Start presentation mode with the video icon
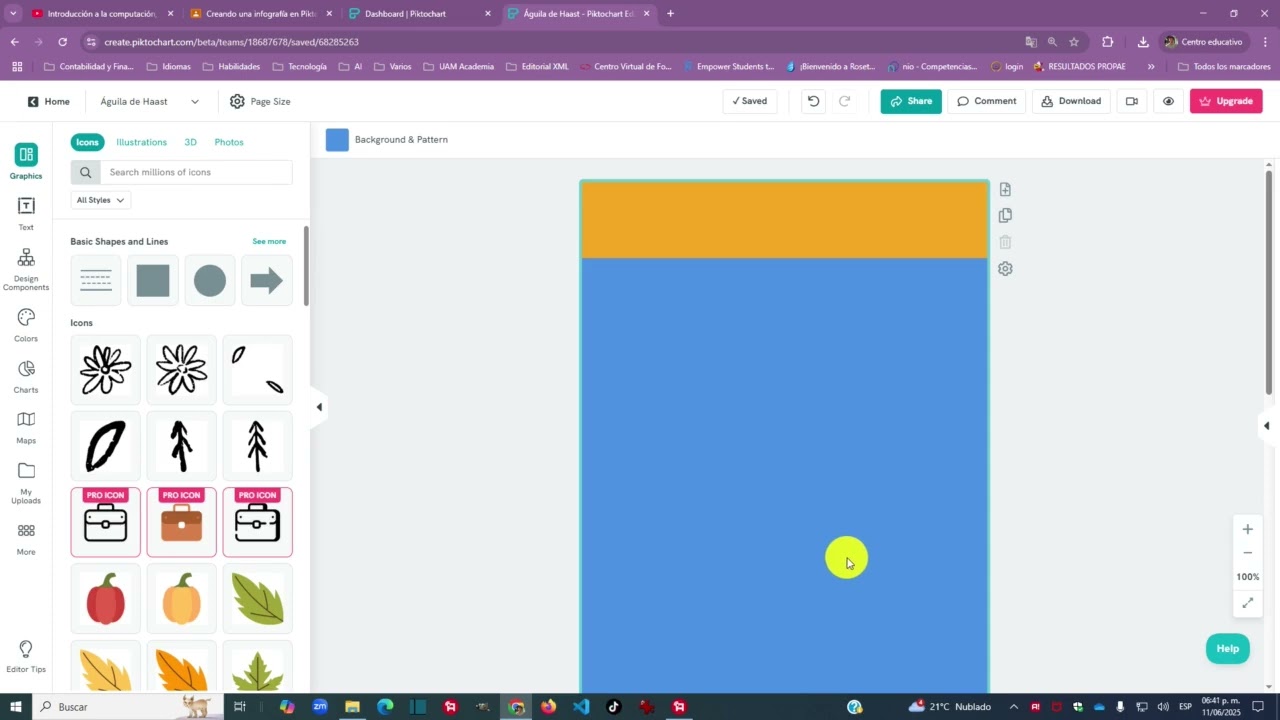This screenshot has width=1280, height=720. [1132, 101]
